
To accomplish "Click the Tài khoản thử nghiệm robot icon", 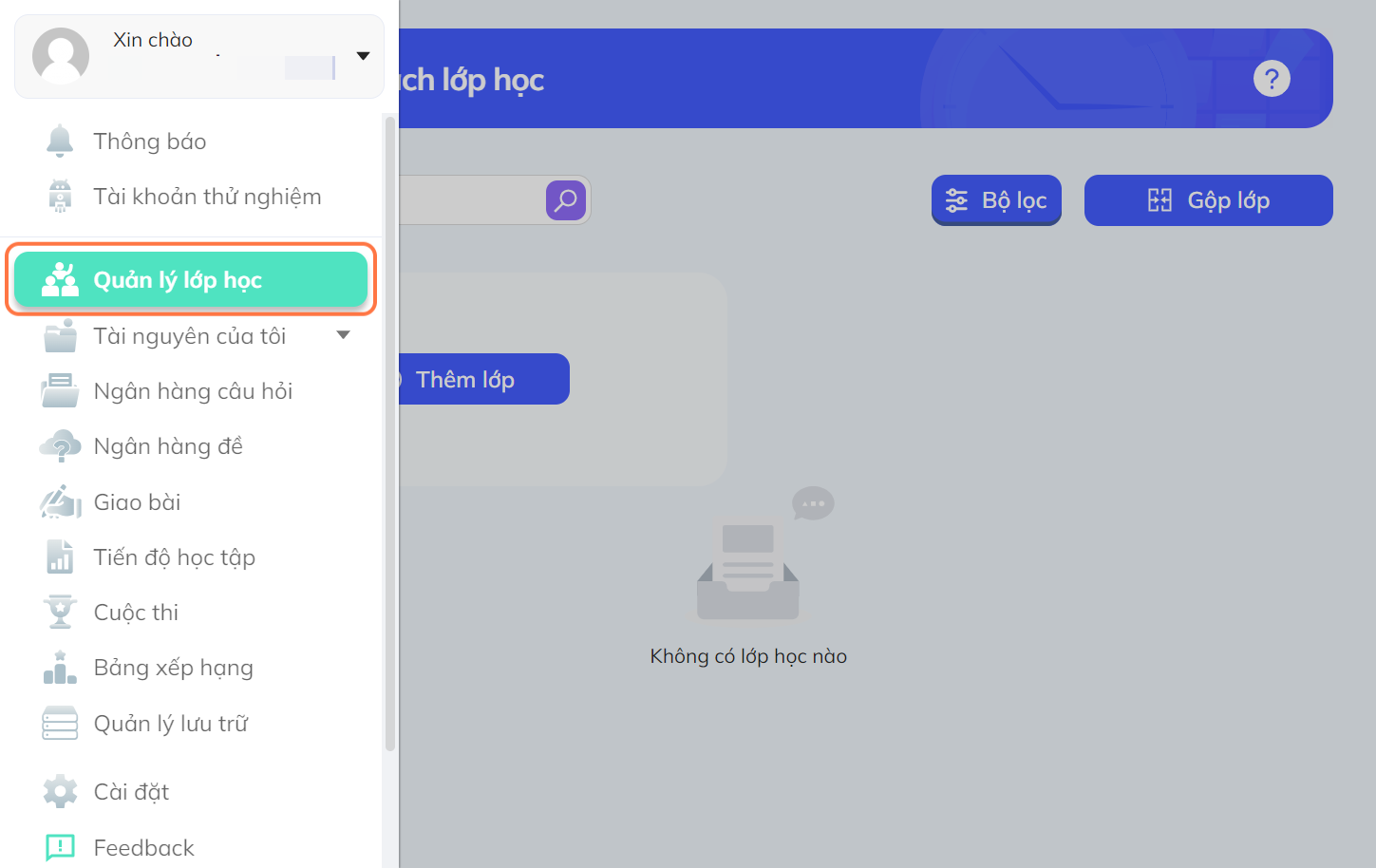I will (60, 197).
